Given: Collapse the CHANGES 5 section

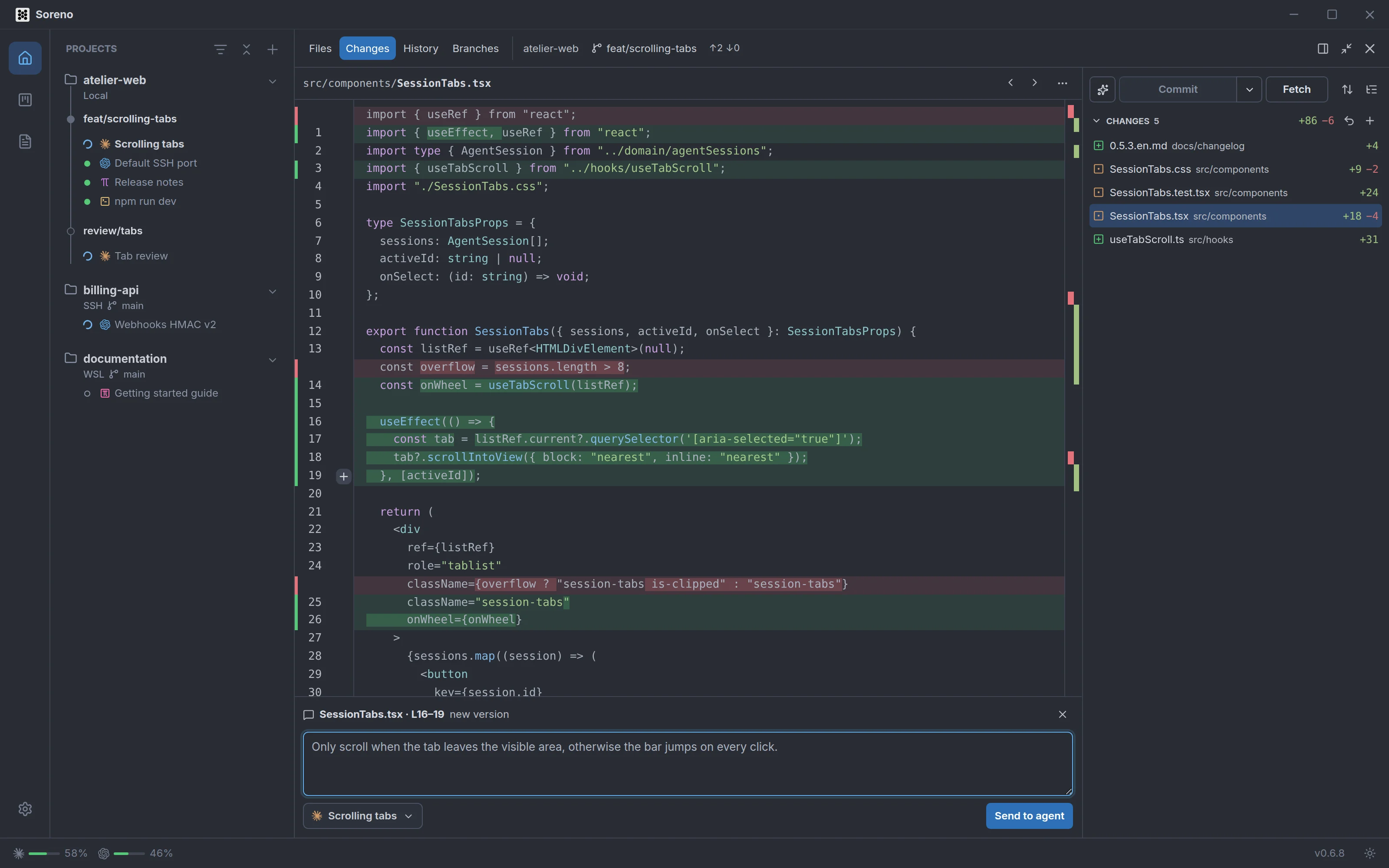Looking at the screenshot, I should [x=1096, y=121].
